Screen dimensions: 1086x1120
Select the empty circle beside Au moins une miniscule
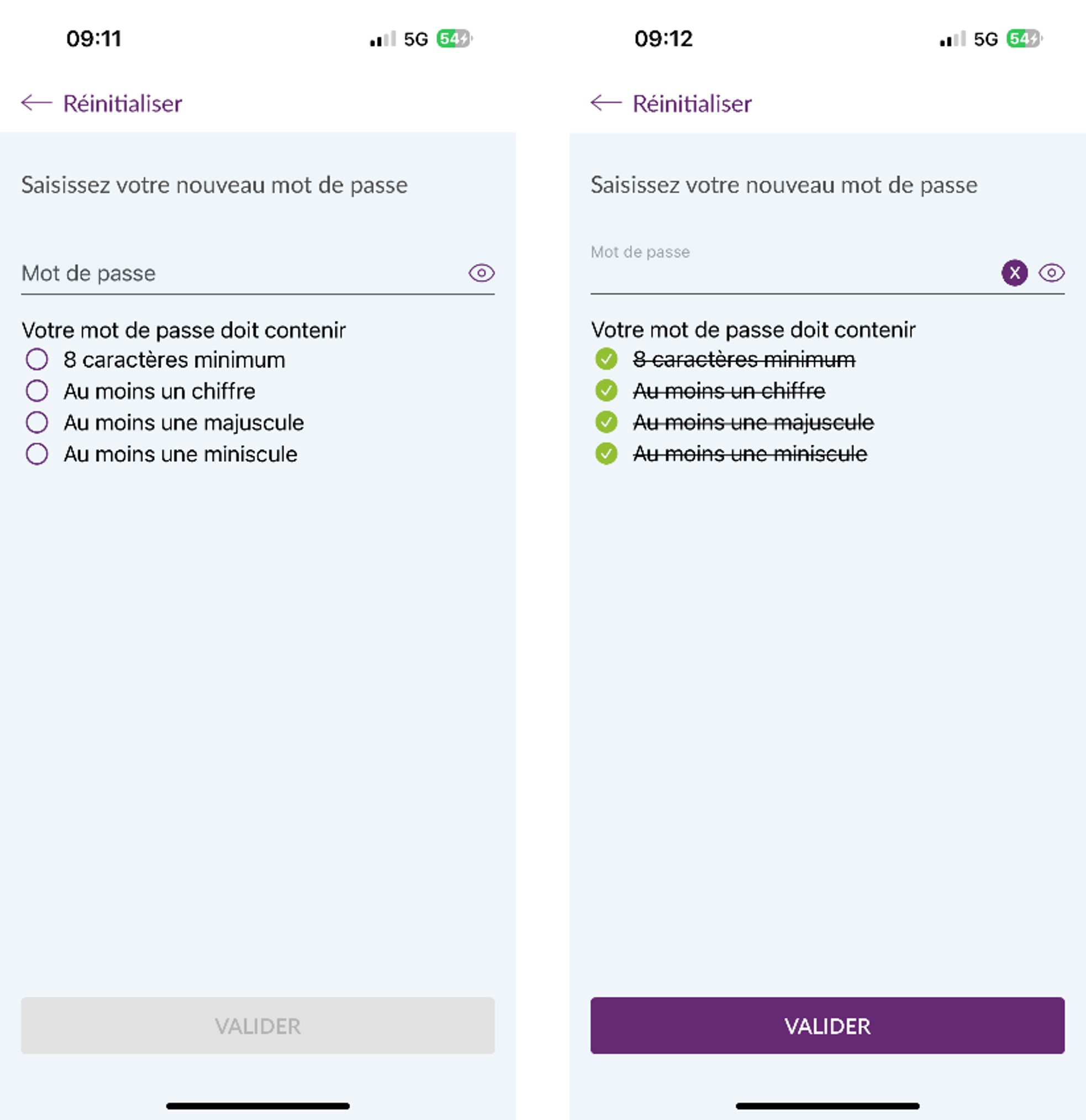[x=37, y=454]
